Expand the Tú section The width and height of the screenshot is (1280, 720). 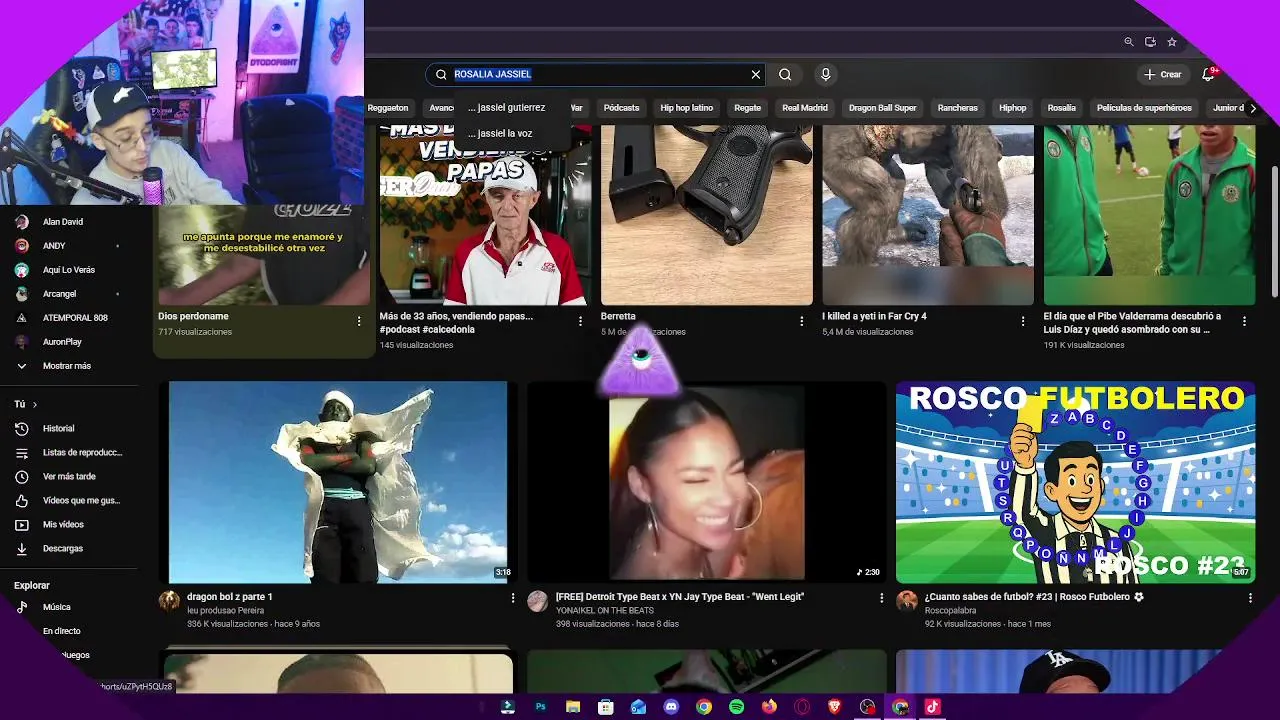tap(26, 404)
